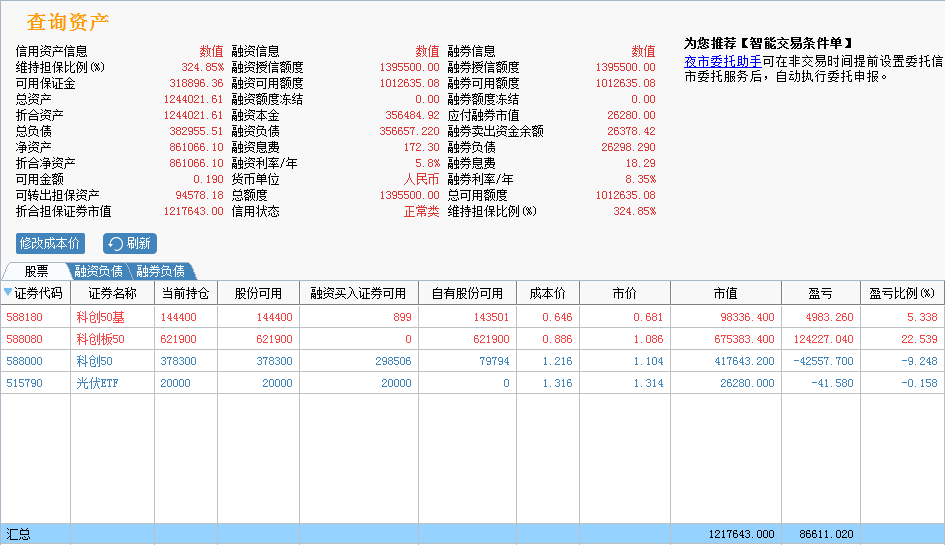Click 总负债 value 382955.51
945x545 pixels.
[196, 131]
